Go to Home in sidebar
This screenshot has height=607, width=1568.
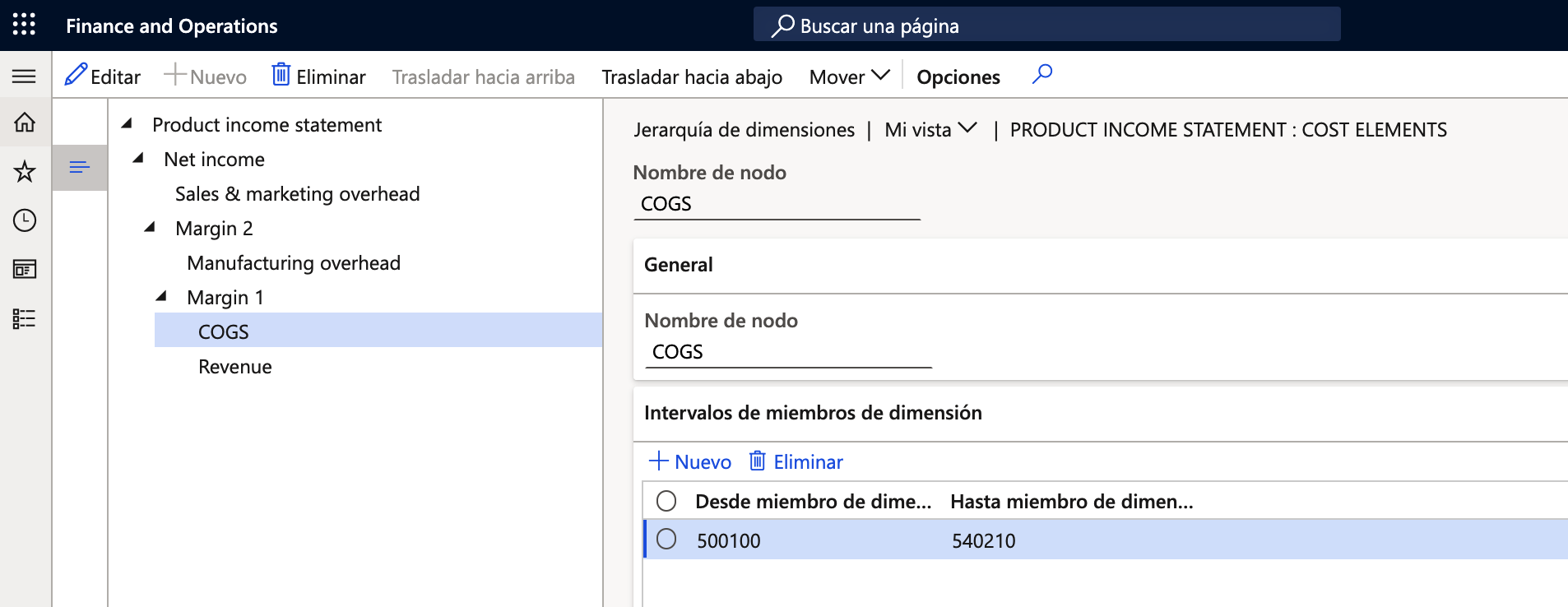(x=25, y=123)
